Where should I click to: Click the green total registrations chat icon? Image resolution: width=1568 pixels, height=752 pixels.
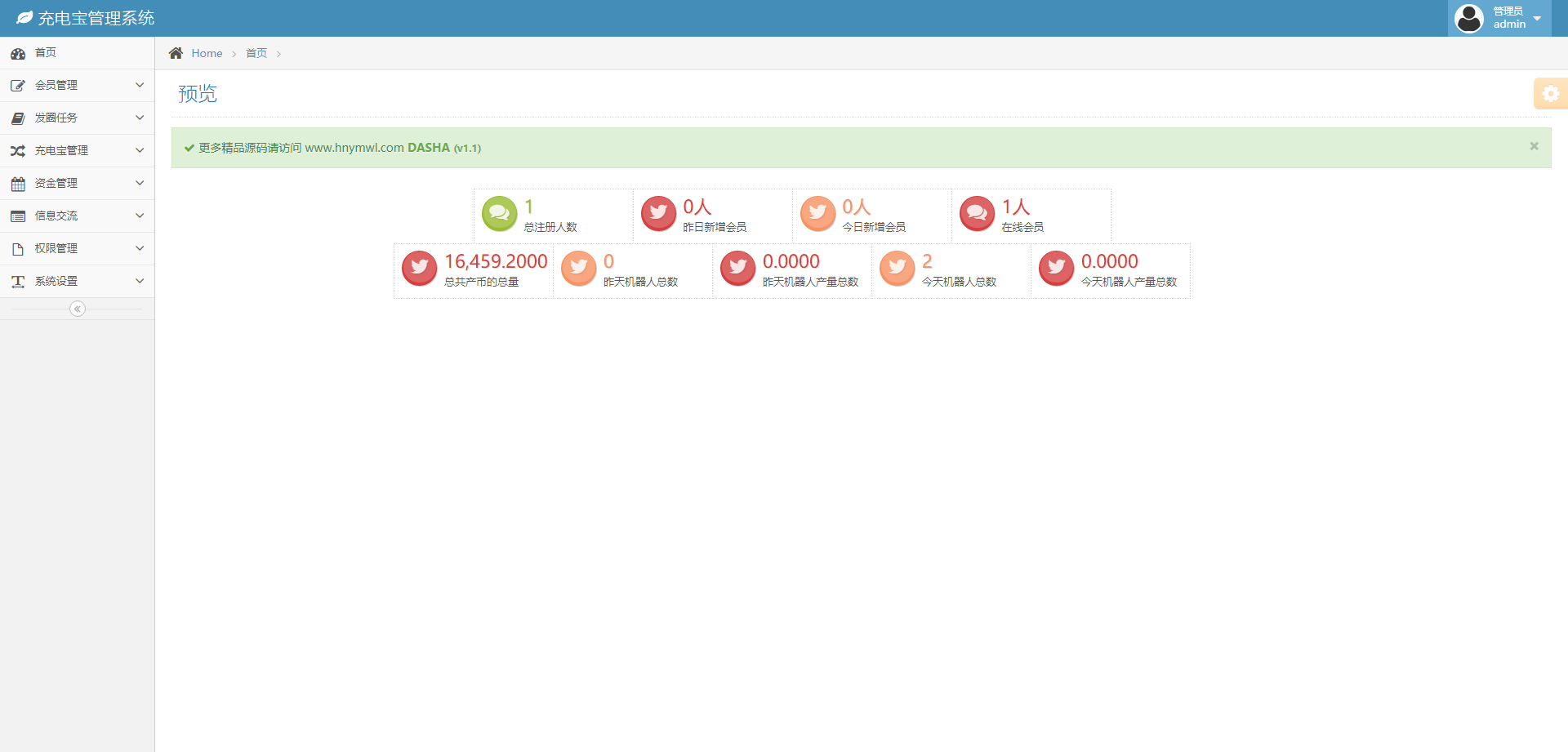(x=499, y=214)
